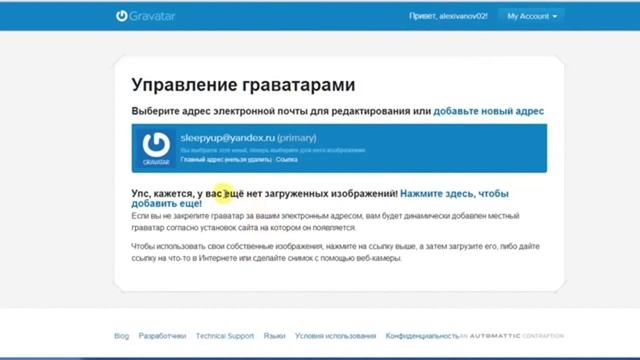Open the Разработчики footer link
Screen dimensions: 640x360
162,336
